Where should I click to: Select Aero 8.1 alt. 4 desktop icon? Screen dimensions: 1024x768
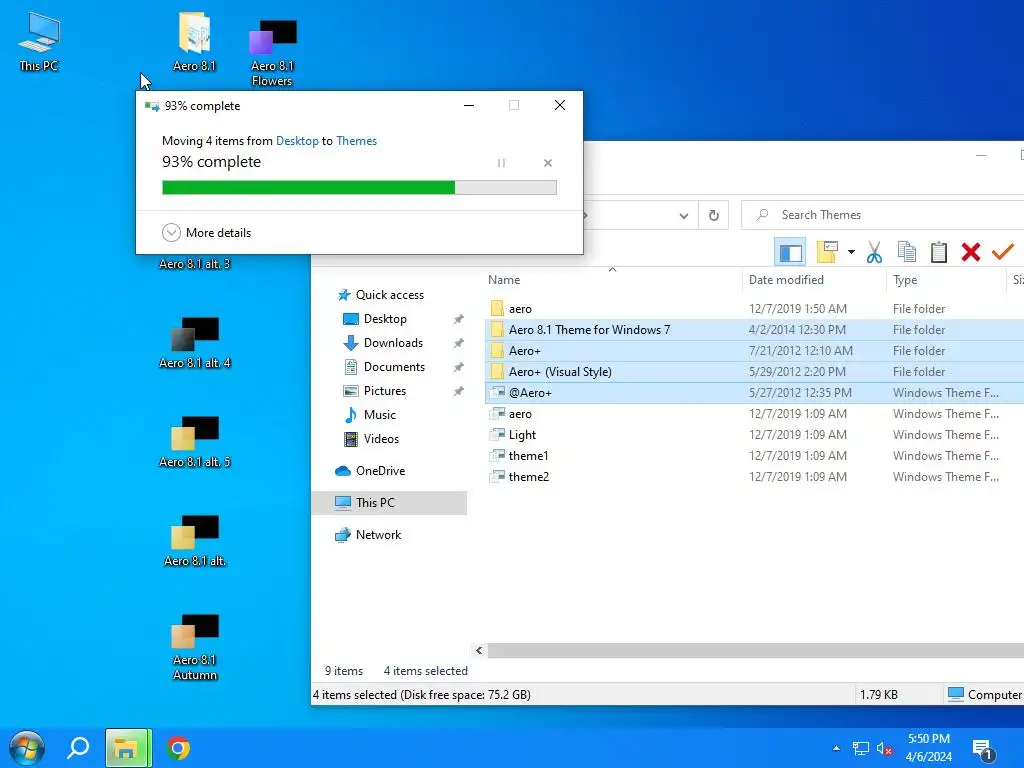coord(195,344)
